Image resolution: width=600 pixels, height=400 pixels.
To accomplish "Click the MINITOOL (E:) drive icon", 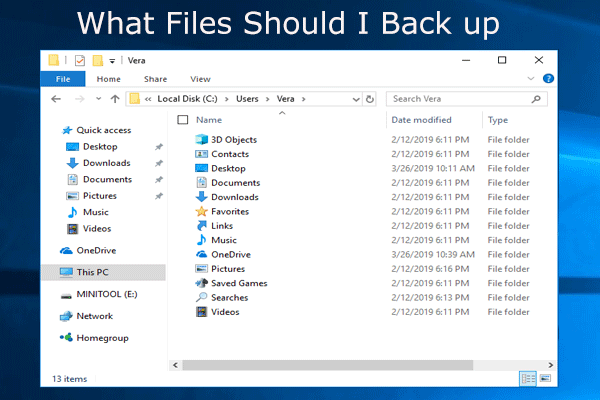I will 66,296.
